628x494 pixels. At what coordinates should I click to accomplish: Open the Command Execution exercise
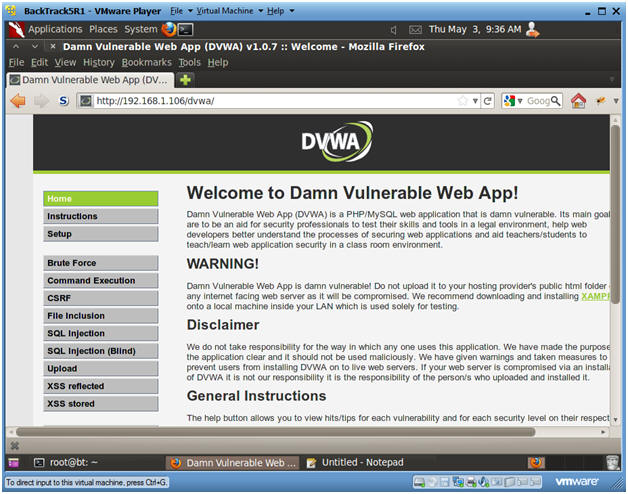click(x=101, y=280)
